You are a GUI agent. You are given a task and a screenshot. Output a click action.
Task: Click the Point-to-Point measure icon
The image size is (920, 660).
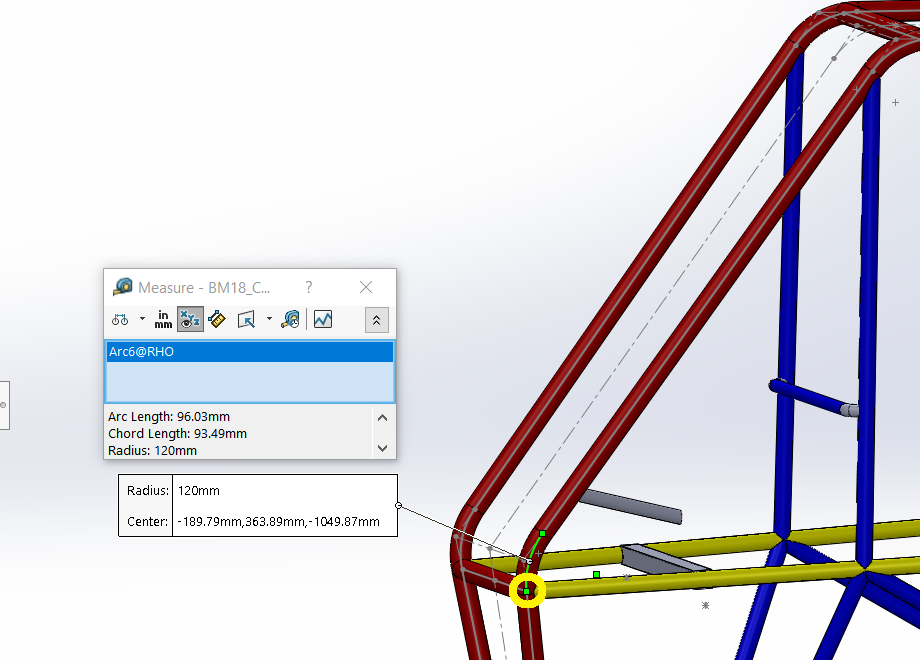tap(217, 320)
